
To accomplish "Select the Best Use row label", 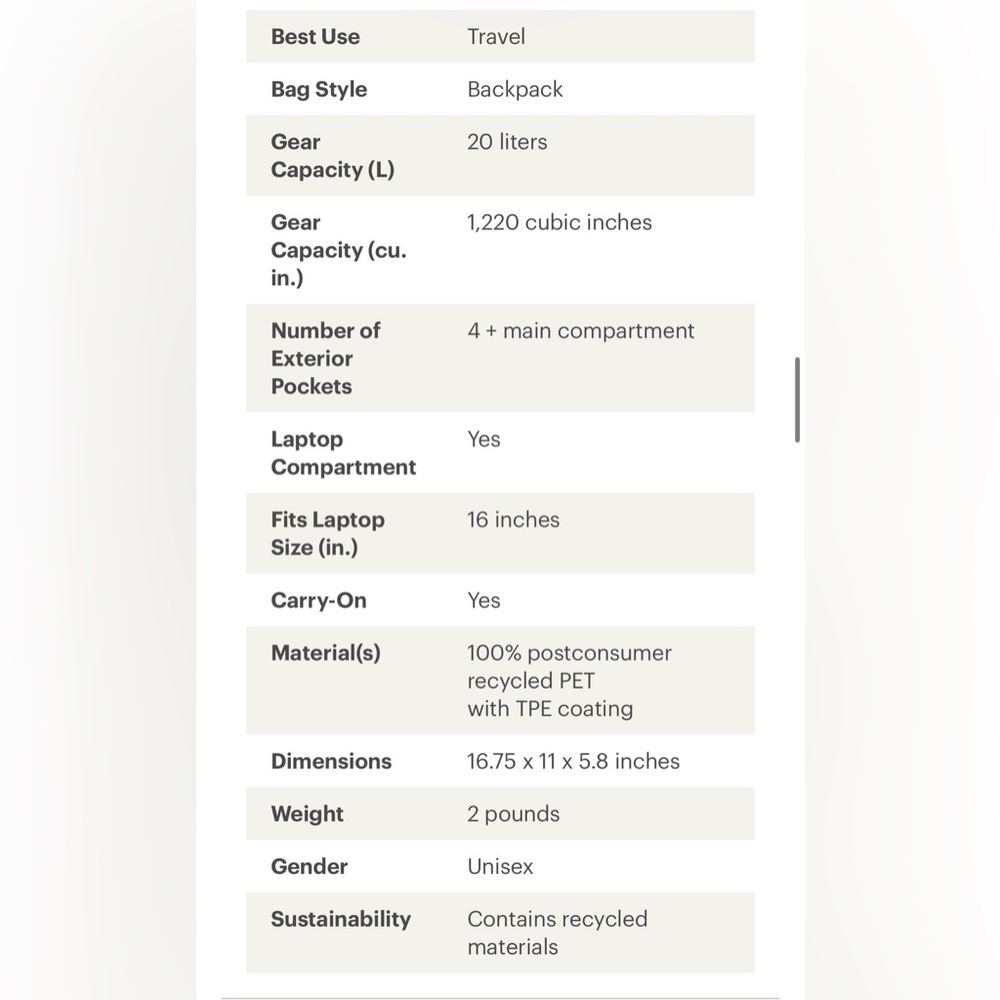I will pos(315,37).
